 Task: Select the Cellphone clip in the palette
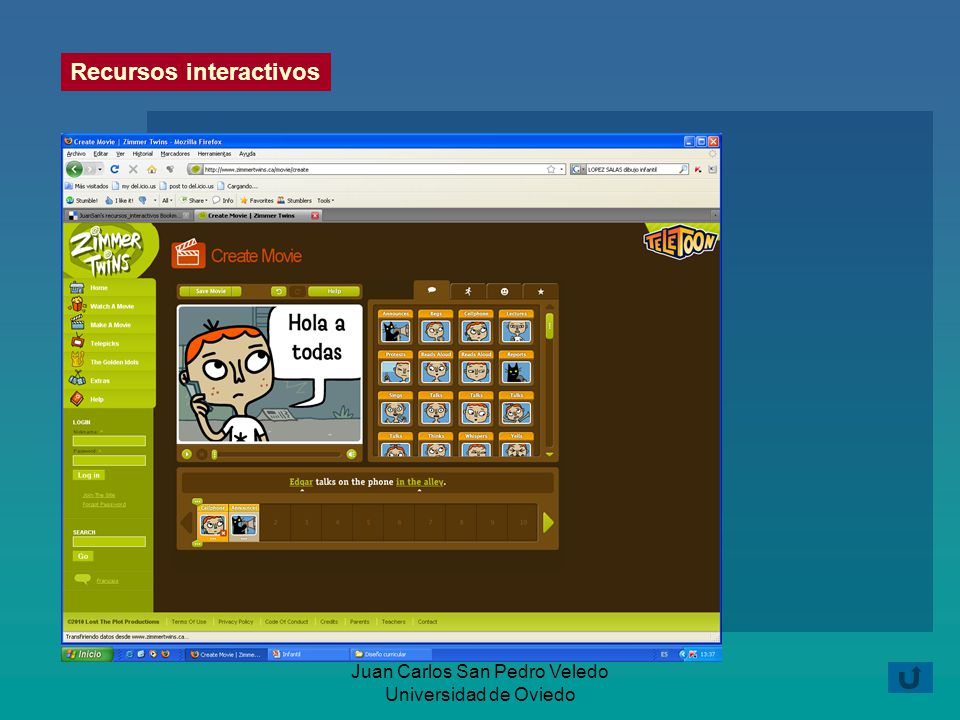tap(476, 327)
